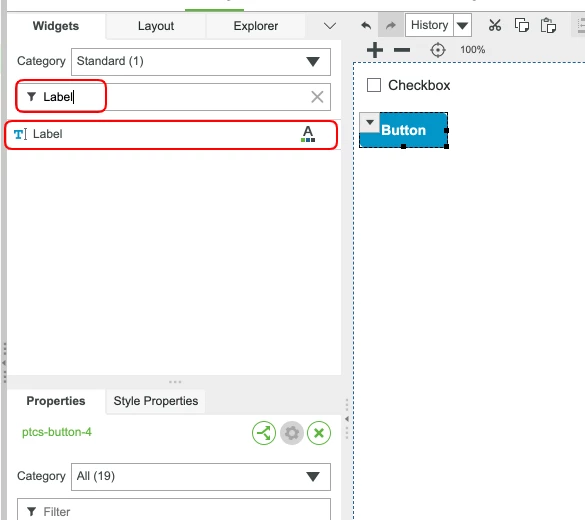
Task: Click the Copy icon in toolbar
Action: 522,25
